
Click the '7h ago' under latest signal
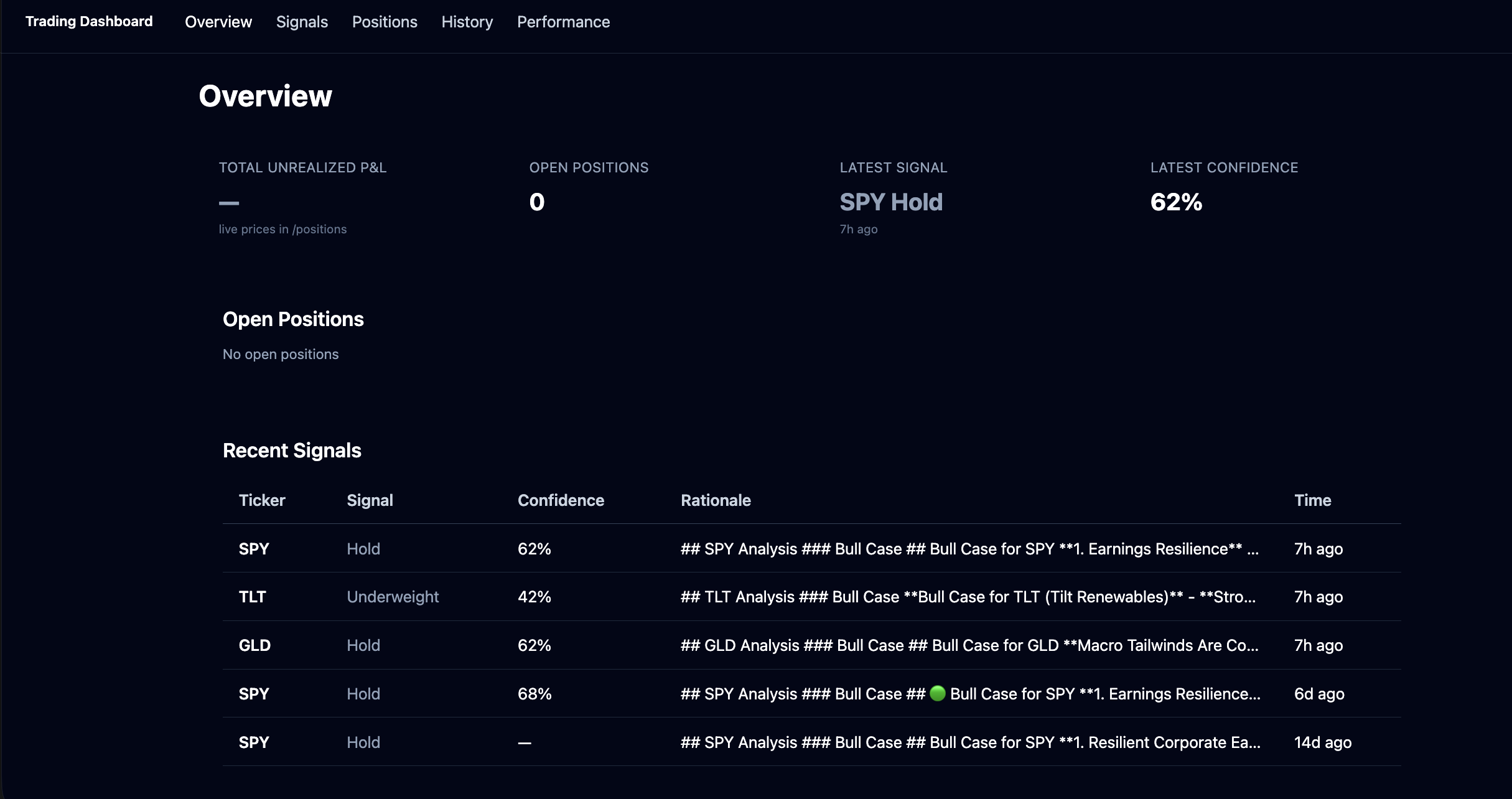(x=859, y=229)
